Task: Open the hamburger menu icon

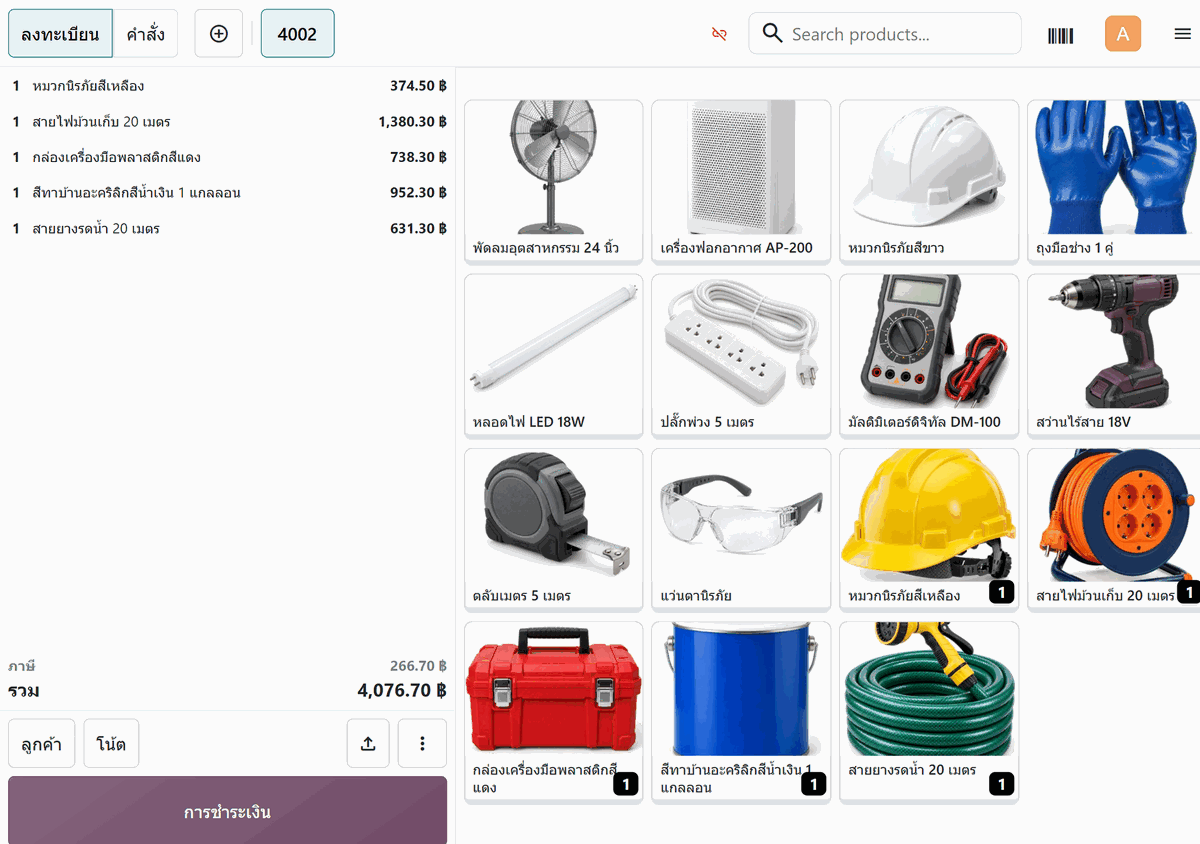Action: [1182, 34]
